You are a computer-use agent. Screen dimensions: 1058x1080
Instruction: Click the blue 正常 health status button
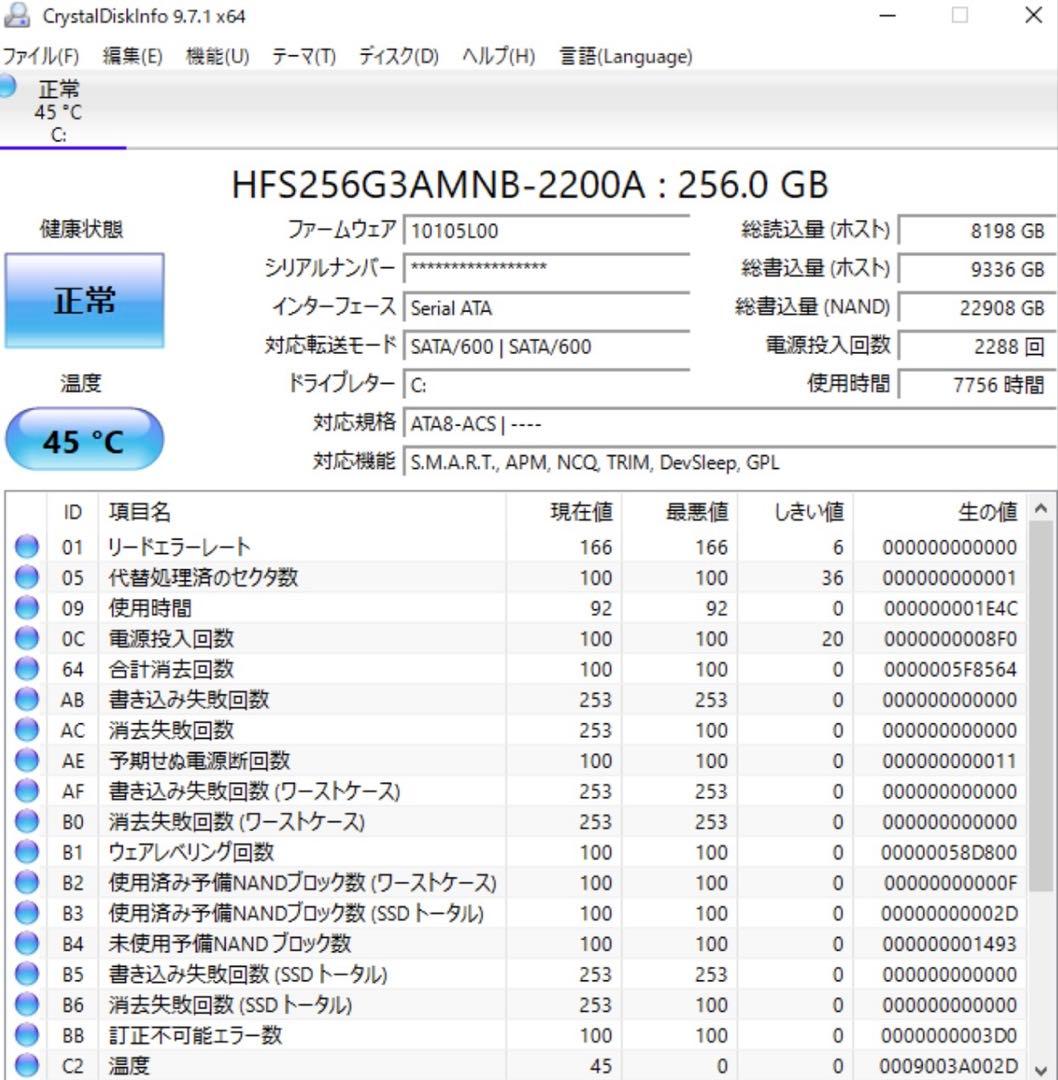coord(84,299)
